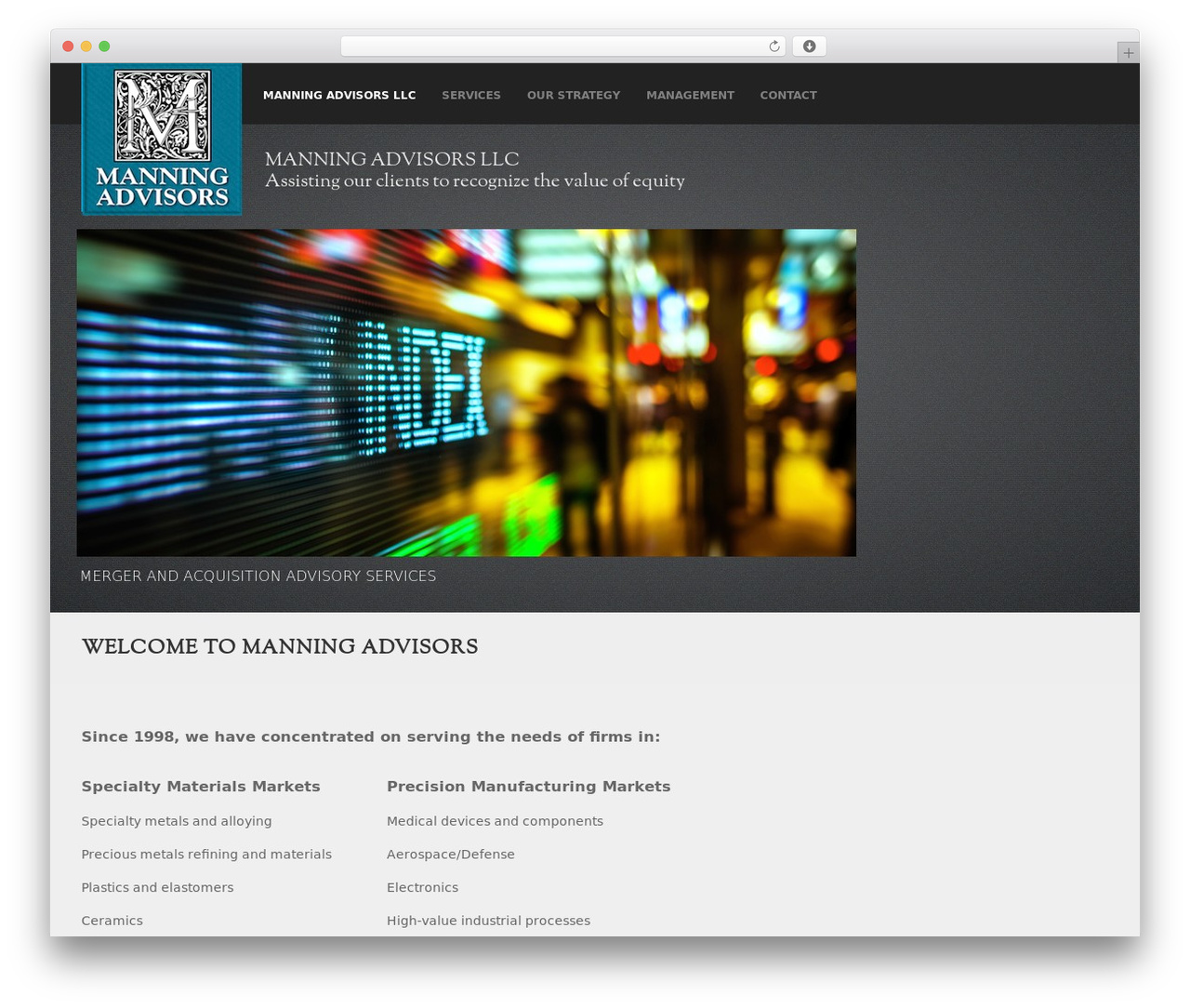Click the Manning Advisors logo

point(162,139)
